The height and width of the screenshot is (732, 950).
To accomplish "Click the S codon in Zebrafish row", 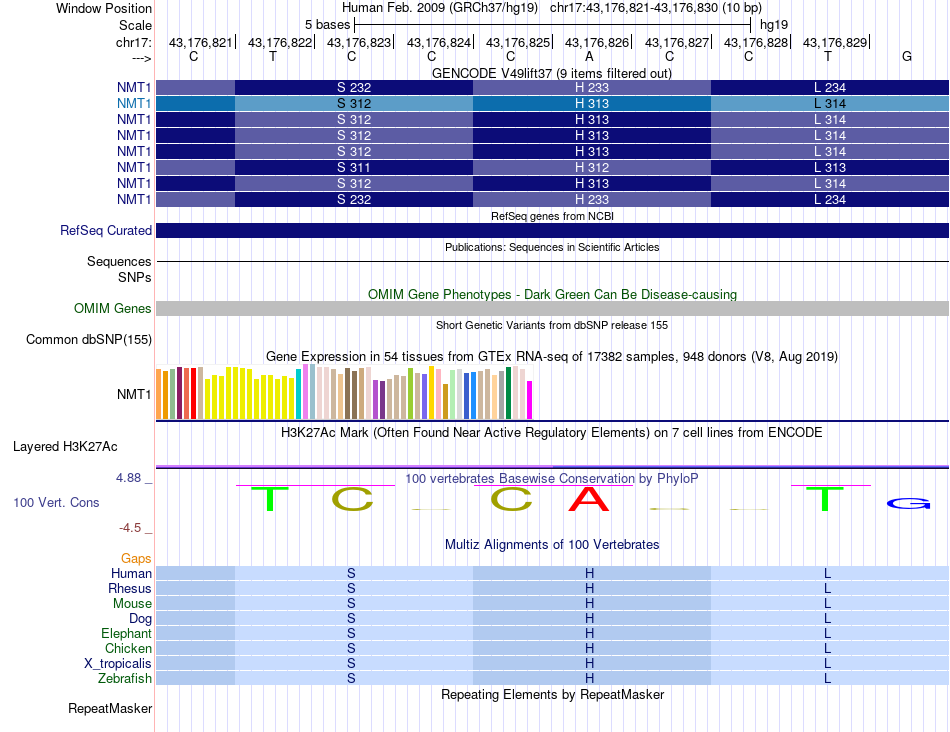I will (351, 678).
